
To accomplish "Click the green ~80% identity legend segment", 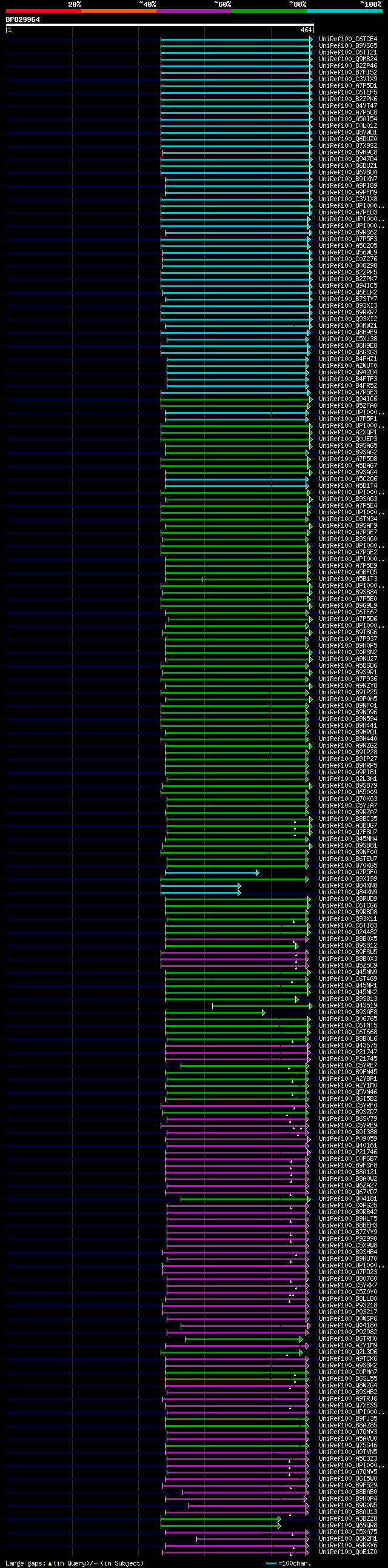I will tap(269, 11).
